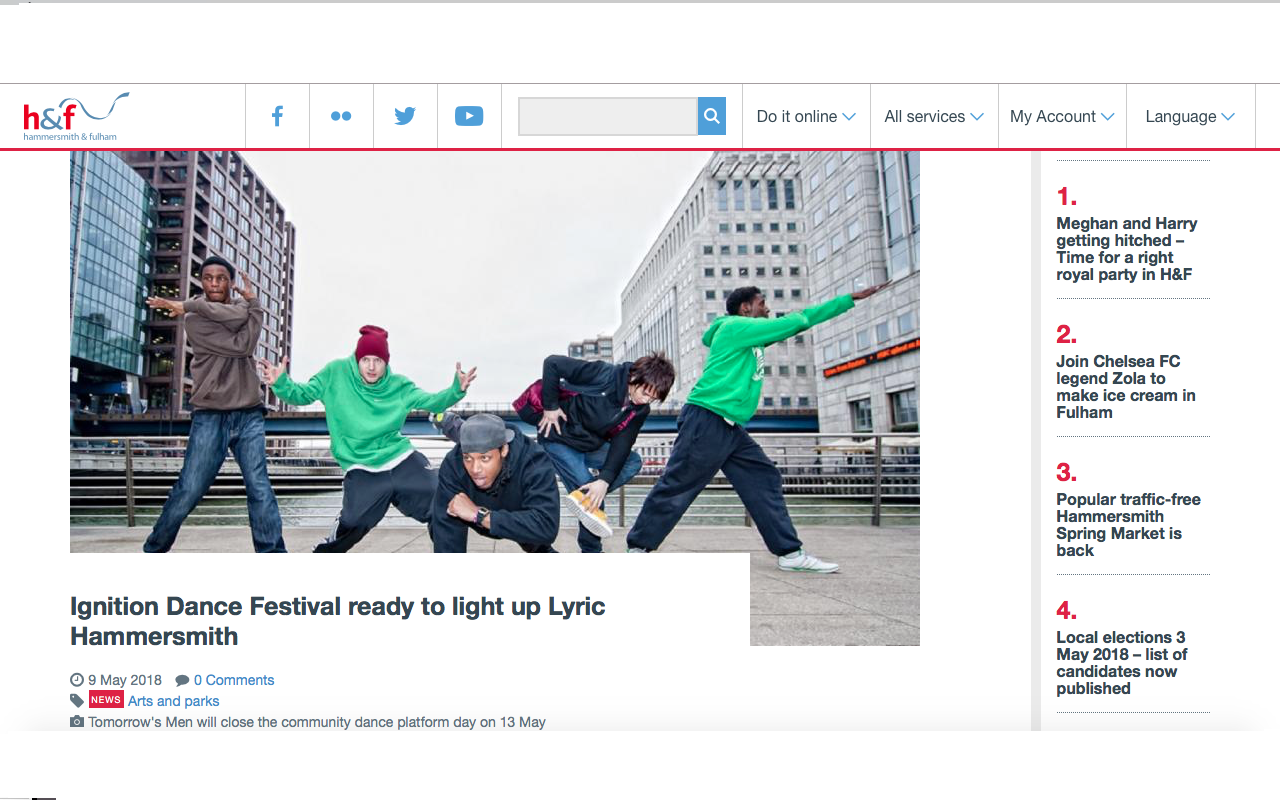Click the 0 Comments link

pyautogui.click(x=234, y=680)
